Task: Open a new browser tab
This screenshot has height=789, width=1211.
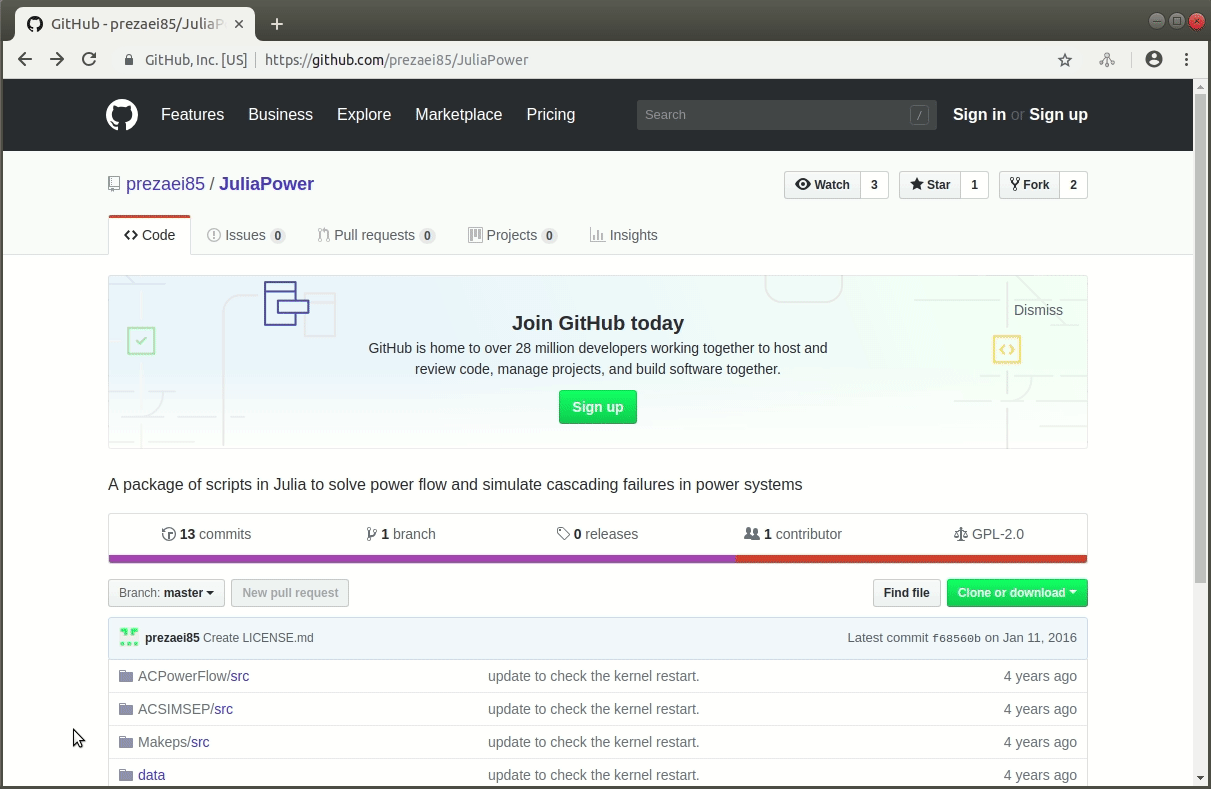Action: [x=277, y=24]
